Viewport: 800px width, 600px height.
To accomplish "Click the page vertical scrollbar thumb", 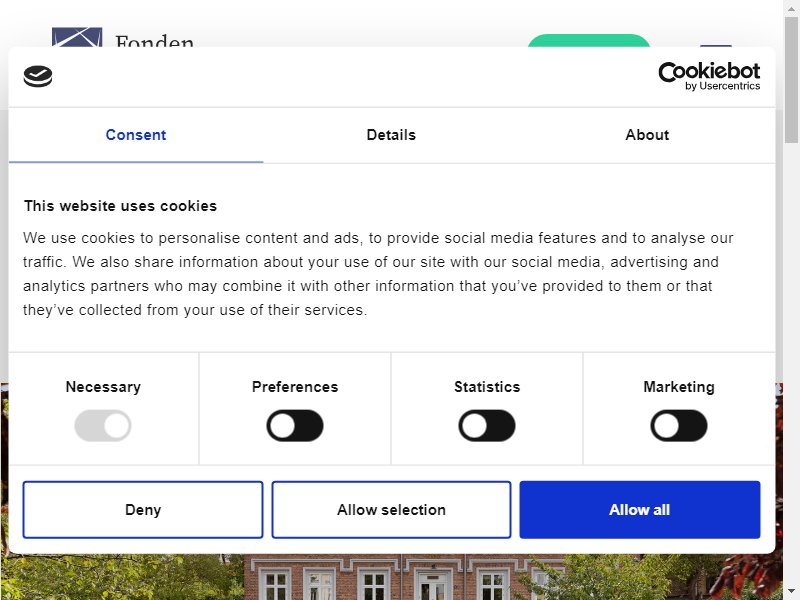I will pyautogui.click(x=791, y=79).
